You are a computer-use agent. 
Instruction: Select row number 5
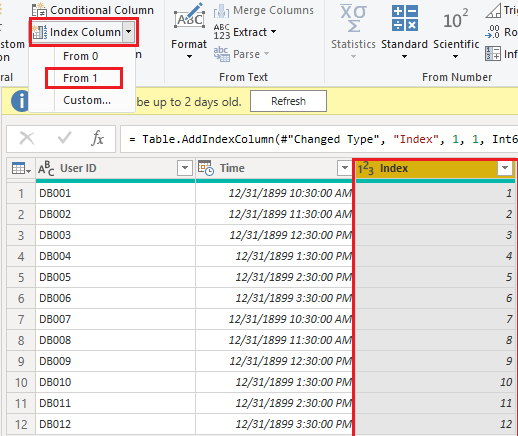point(21,277)
